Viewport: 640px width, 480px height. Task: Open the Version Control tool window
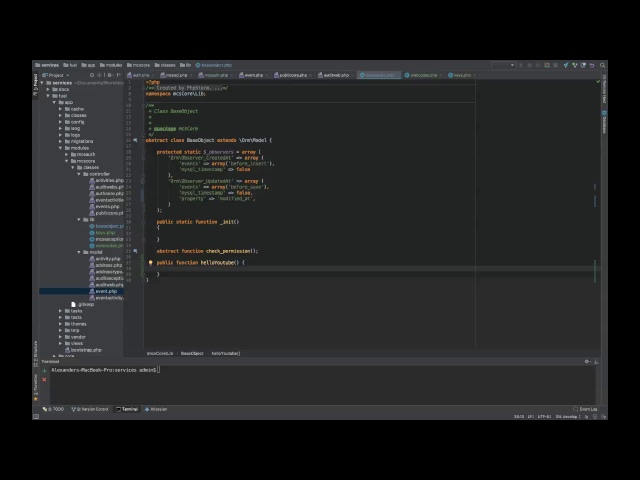pos(90,409)
